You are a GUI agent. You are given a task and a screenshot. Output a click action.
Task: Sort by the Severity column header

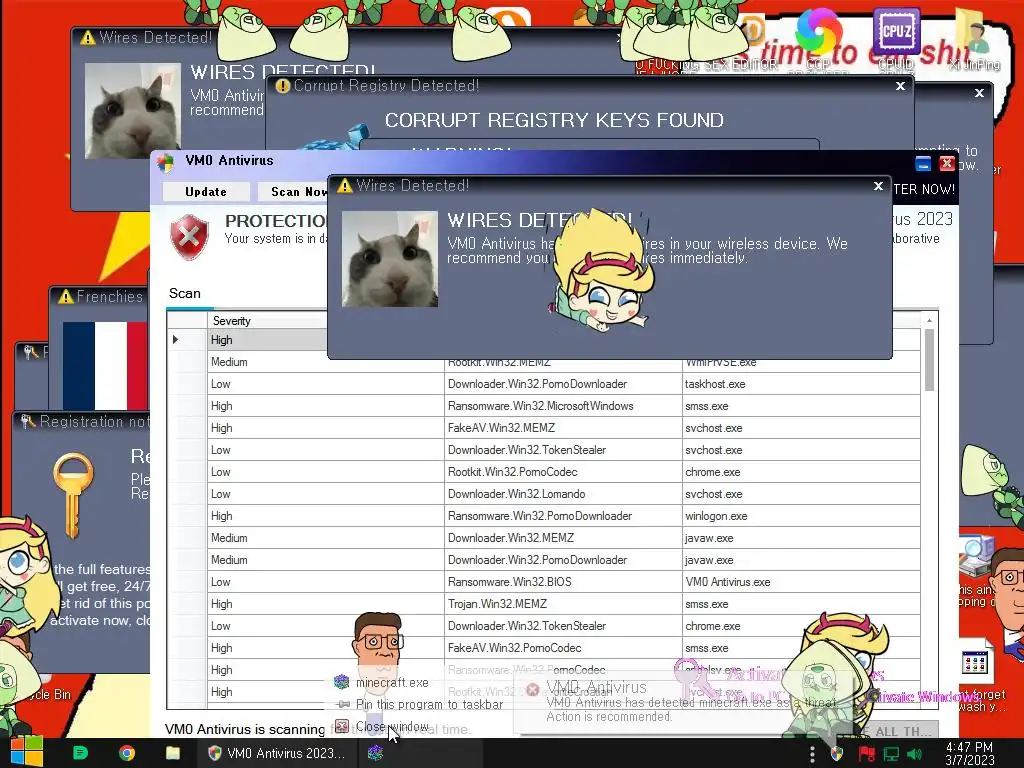click(268, 321)
